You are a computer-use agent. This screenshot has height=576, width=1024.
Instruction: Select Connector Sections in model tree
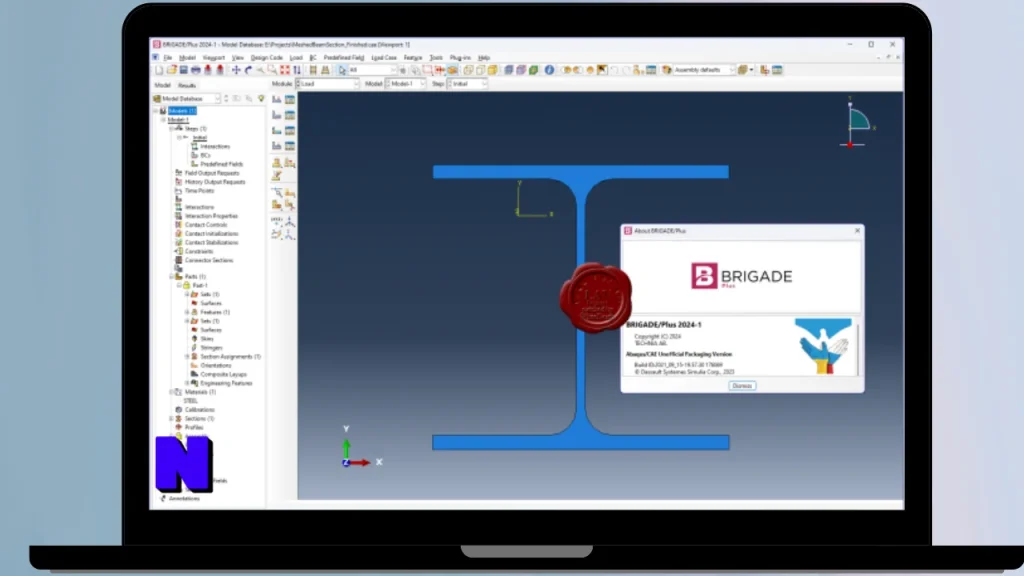pyautogui.click(x=208, y=260)
